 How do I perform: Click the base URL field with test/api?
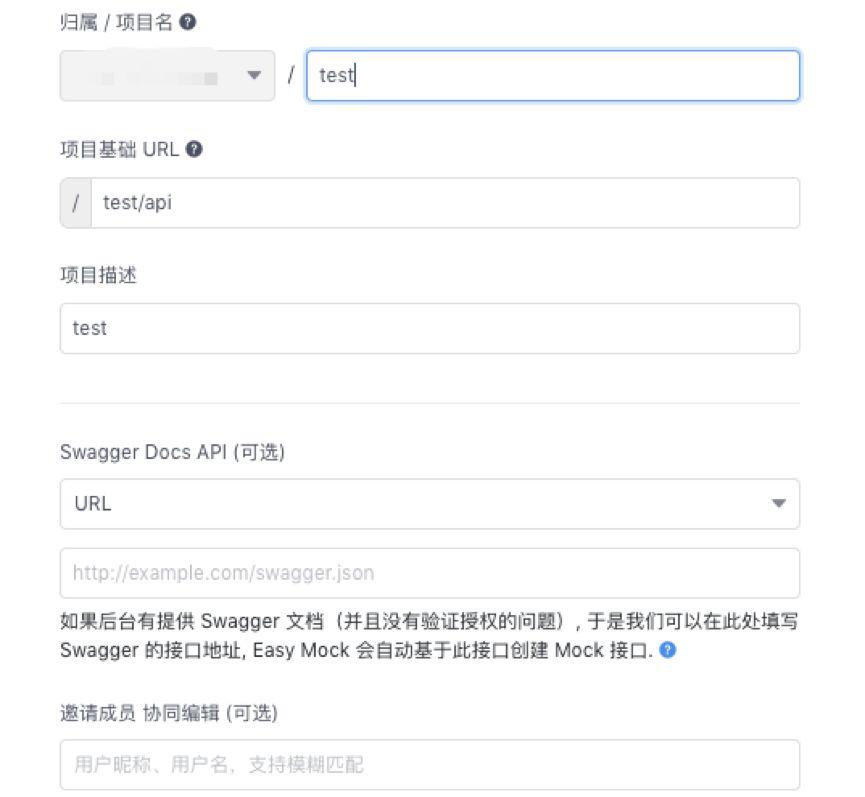(445, 203)
